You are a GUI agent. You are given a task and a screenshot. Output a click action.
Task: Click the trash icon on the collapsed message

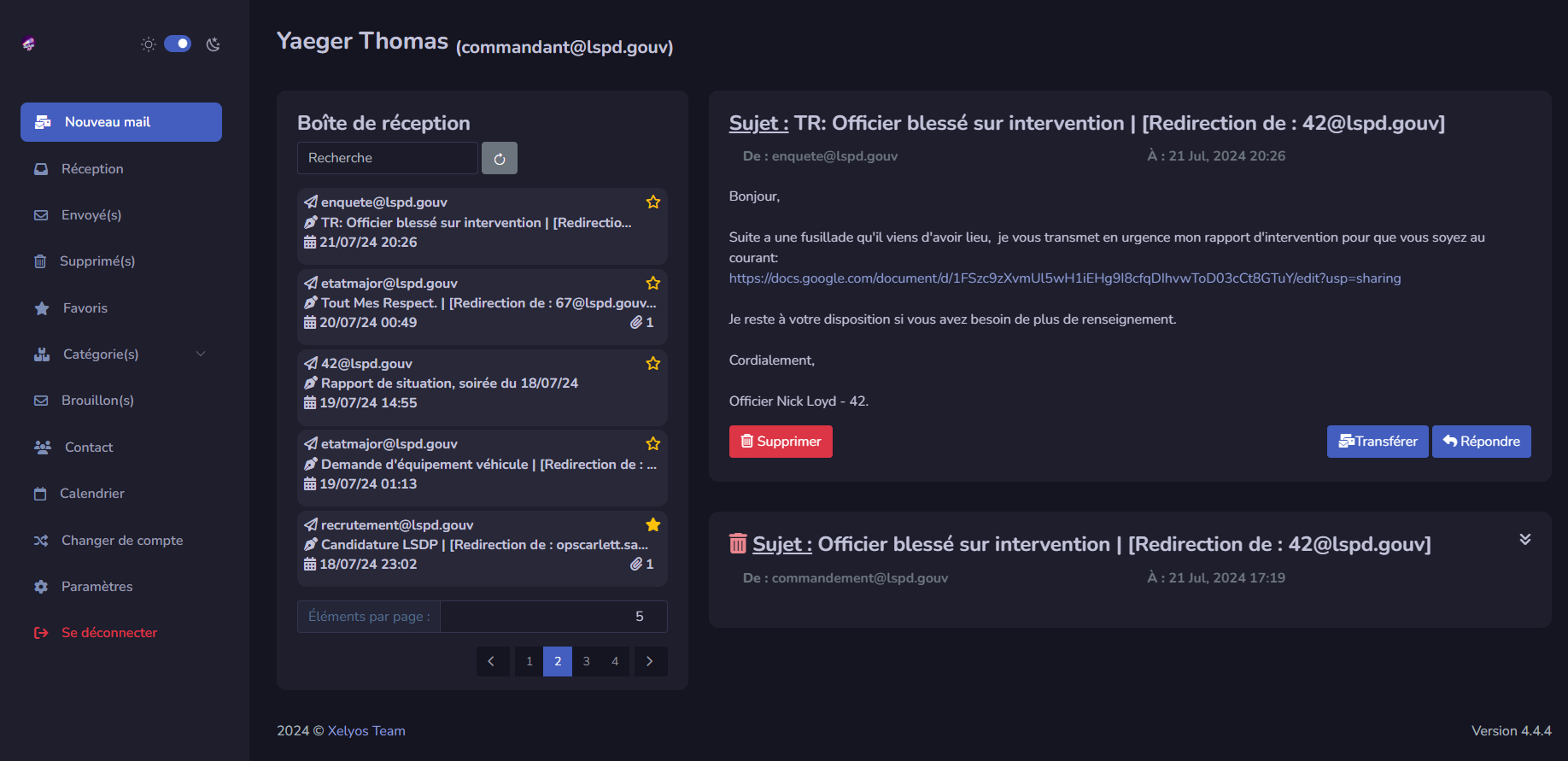tap(738, 544)
